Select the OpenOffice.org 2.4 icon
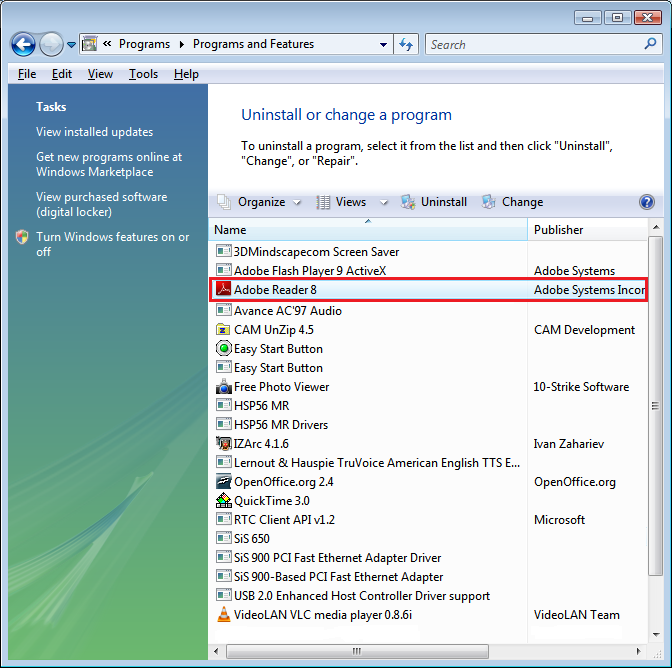This screenshot has height=668, width=672. (x=223, y=482)
